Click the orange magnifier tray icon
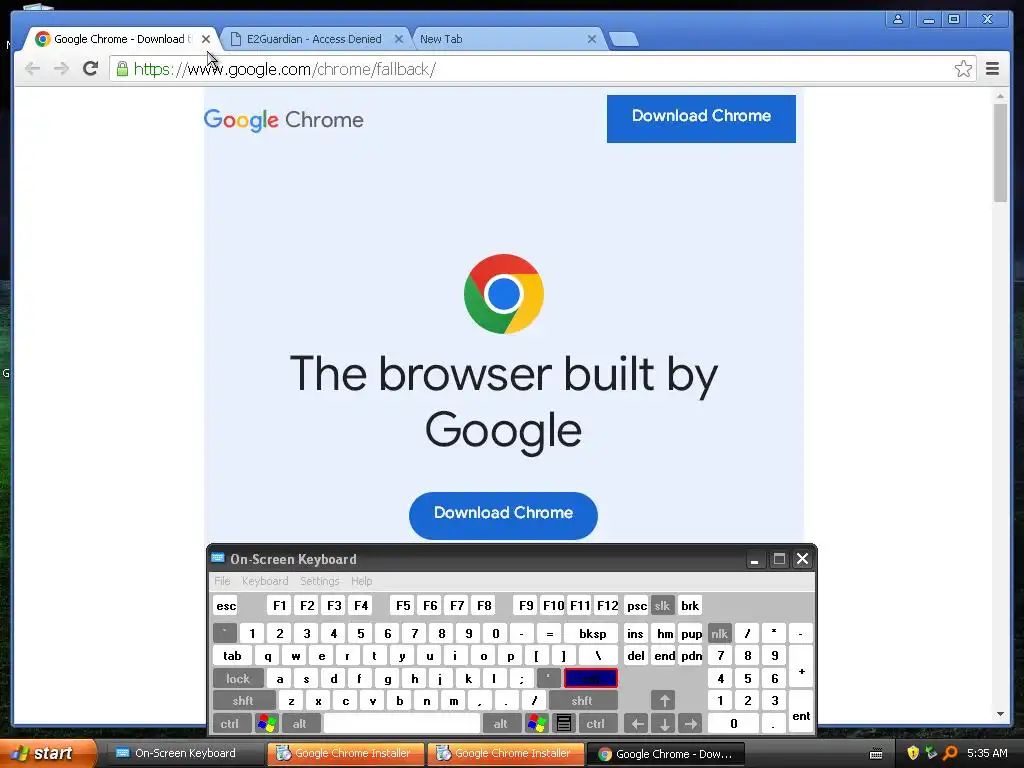1024x768 pixels. (x=950, y=753)
